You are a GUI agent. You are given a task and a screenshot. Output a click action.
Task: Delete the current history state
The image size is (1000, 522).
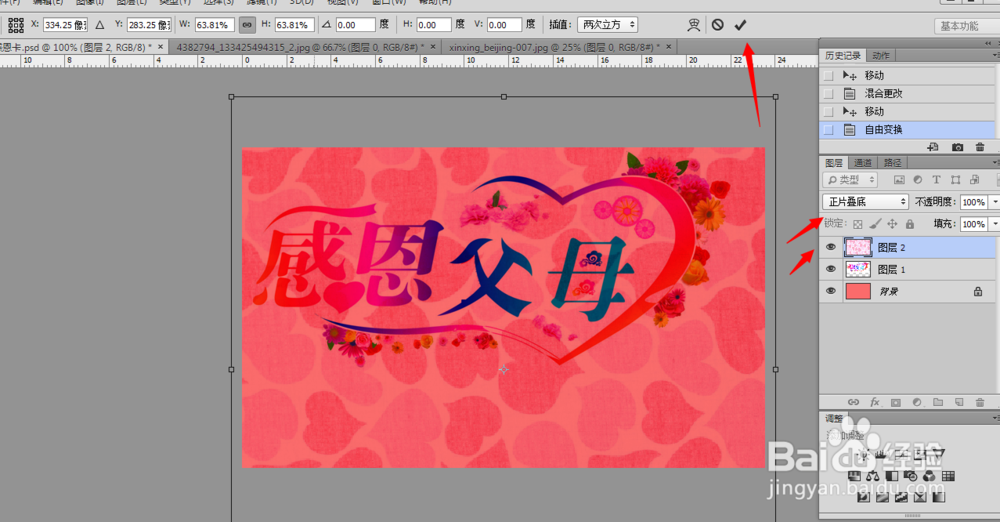point(980,147)
